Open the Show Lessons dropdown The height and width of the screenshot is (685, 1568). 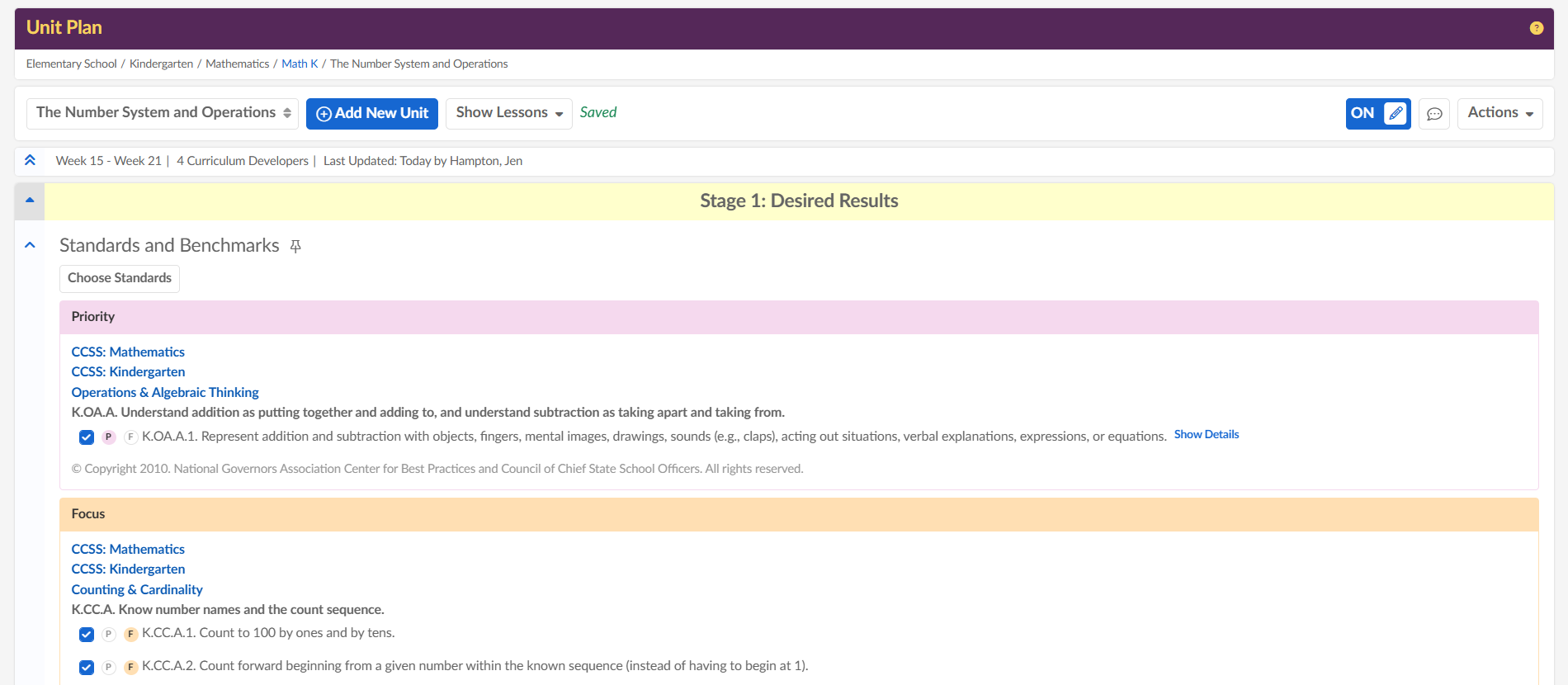tap(508, 113)
